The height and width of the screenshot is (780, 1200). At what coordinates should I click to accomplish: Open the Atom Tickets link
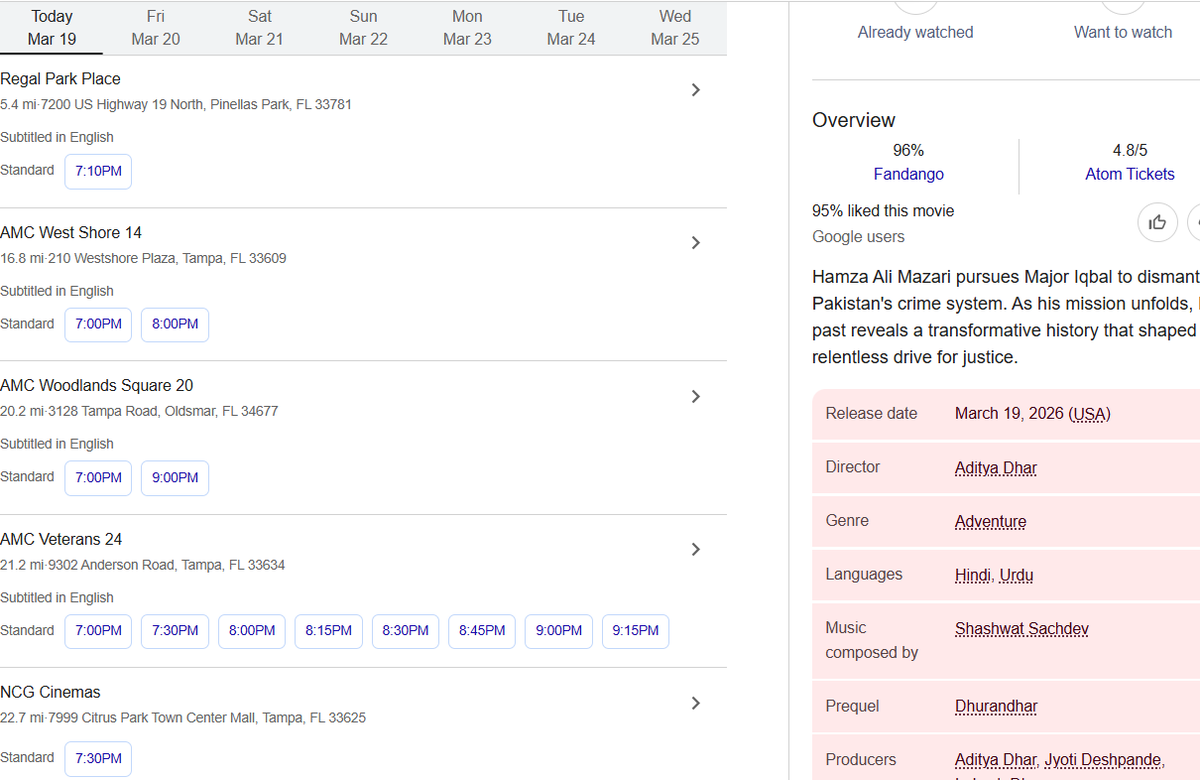(x=1130, y=174)
